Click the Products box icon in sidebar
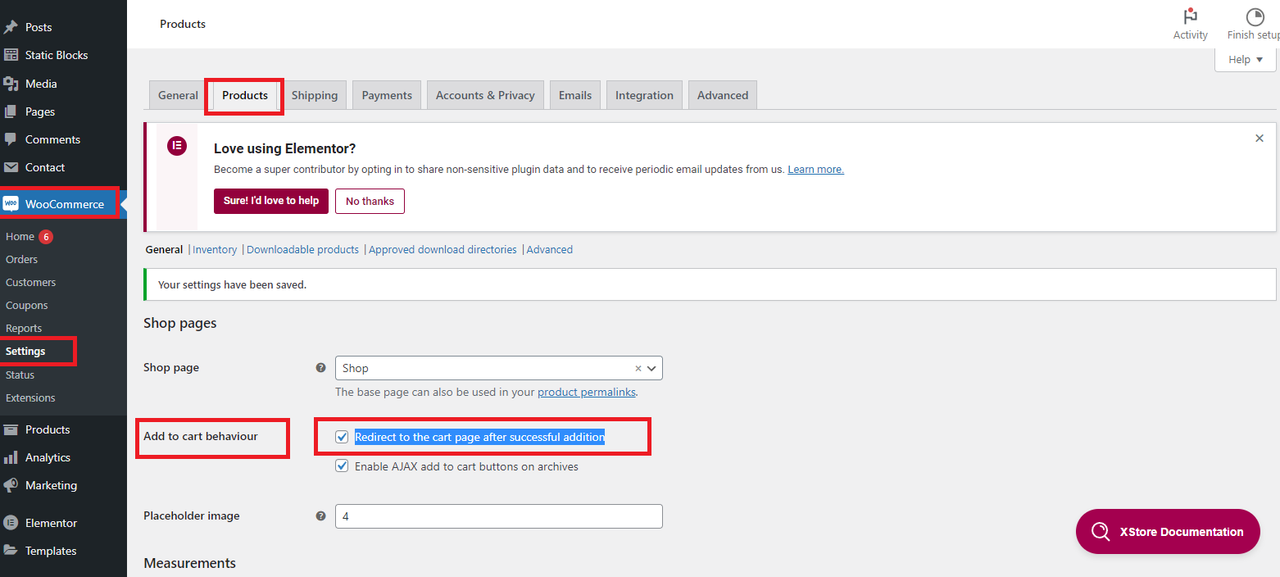Image resolution: width=1280 pixels, height=577 pixels. [x=11, y=430]
